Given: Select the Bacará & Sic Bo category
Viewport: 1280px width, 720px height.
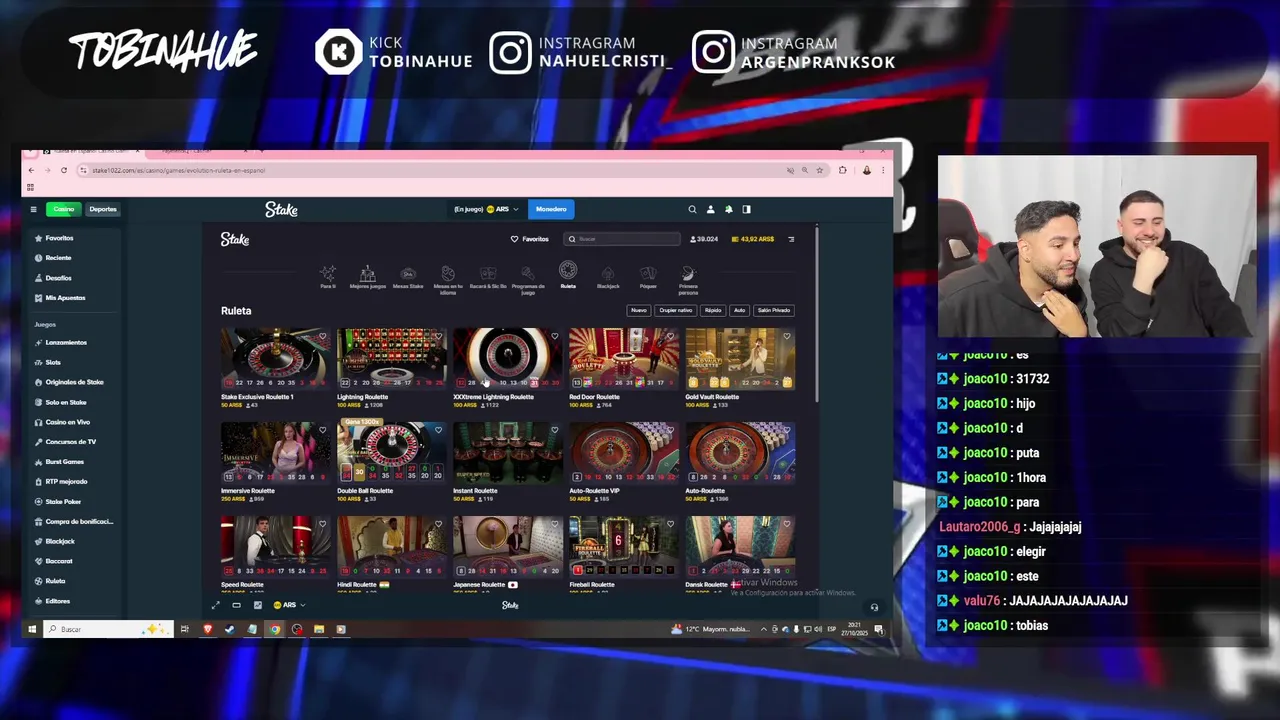Looking at the screenshot, I should (488, 277).
